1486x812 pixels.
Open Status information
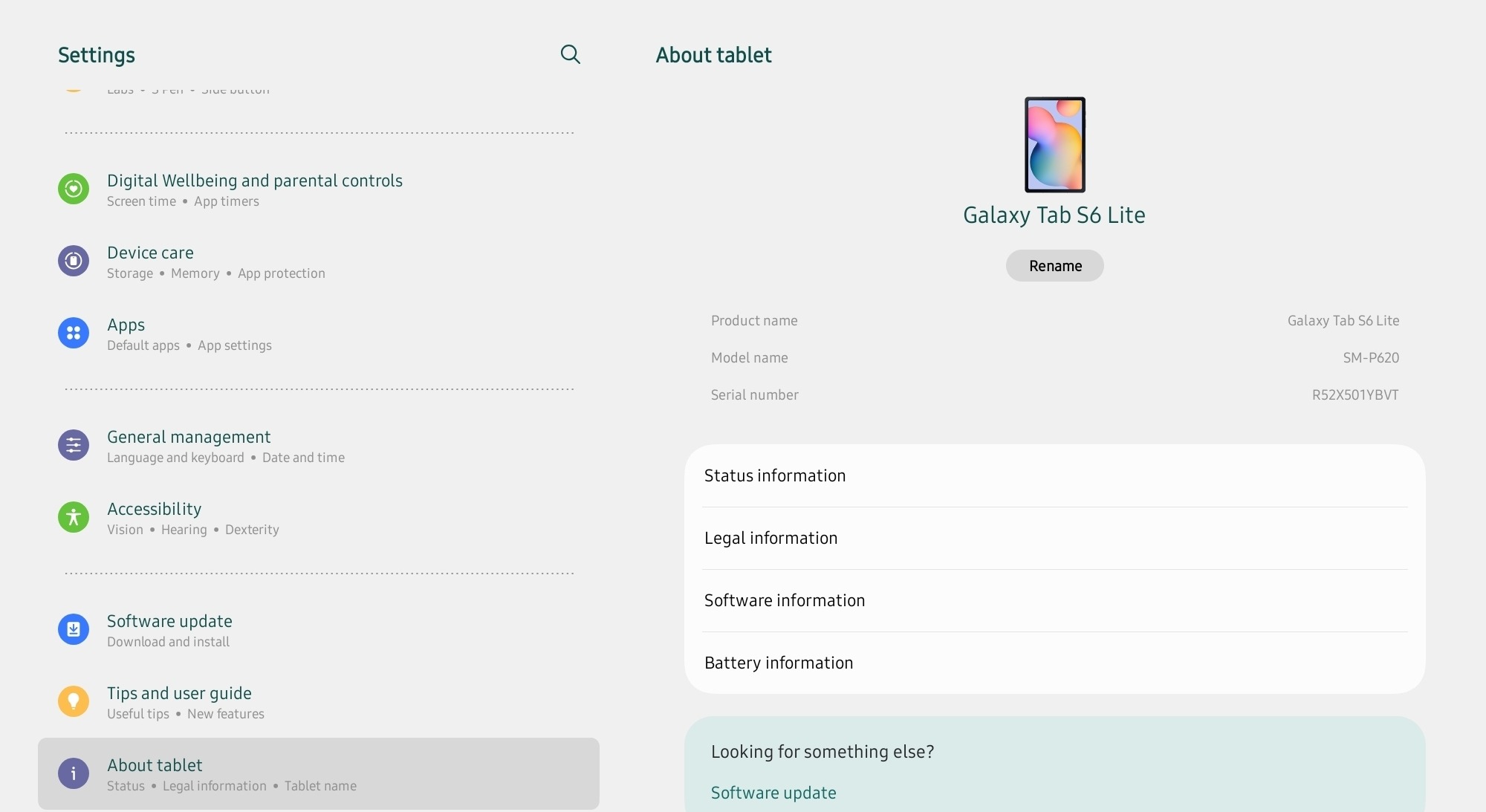[x=1054, y=475]
